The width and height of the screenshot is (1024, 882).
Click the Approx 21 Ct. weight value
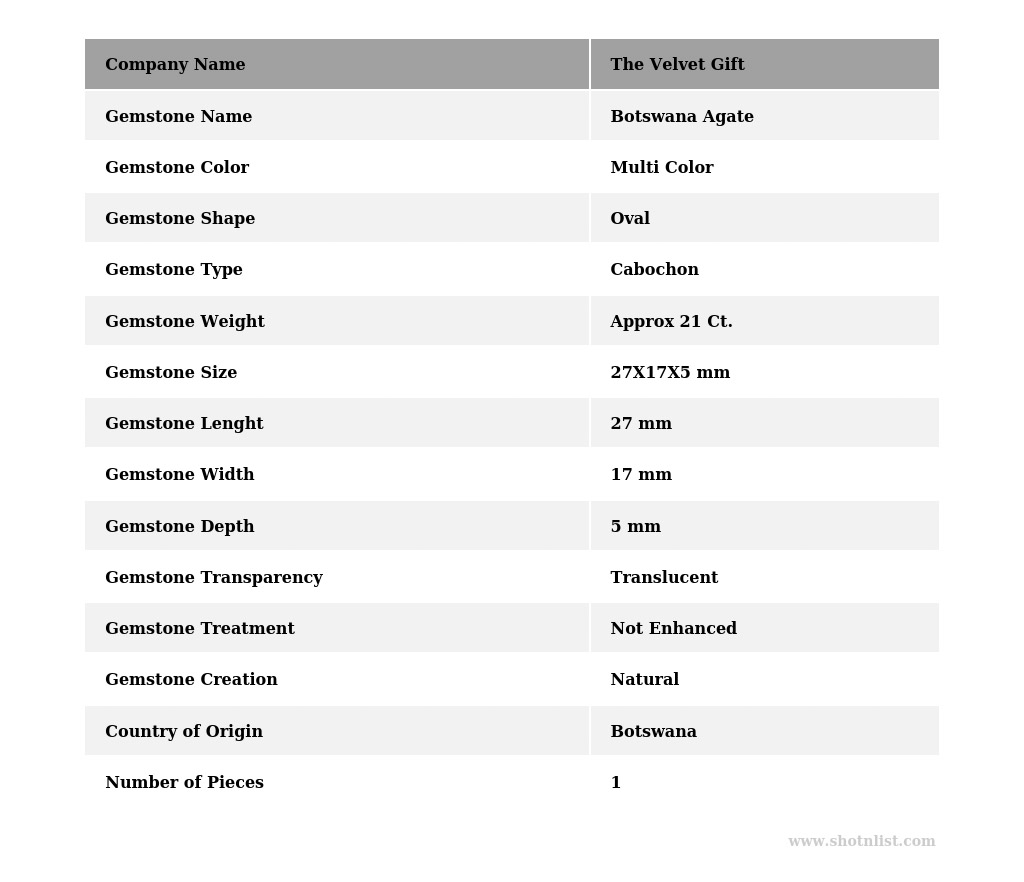pos(671,322)
